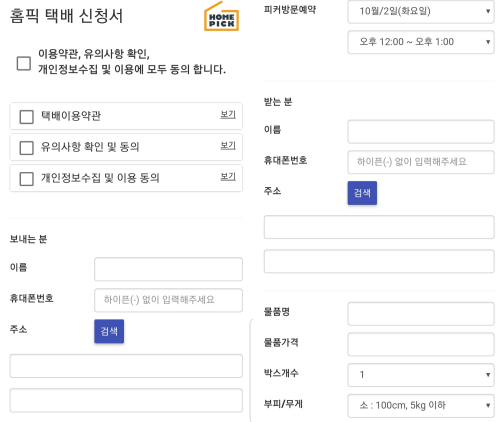The height and width of the screenshot is (422, 500).
Task: Check the 택배이용약관 checkbox
Action: pos(27,117)
